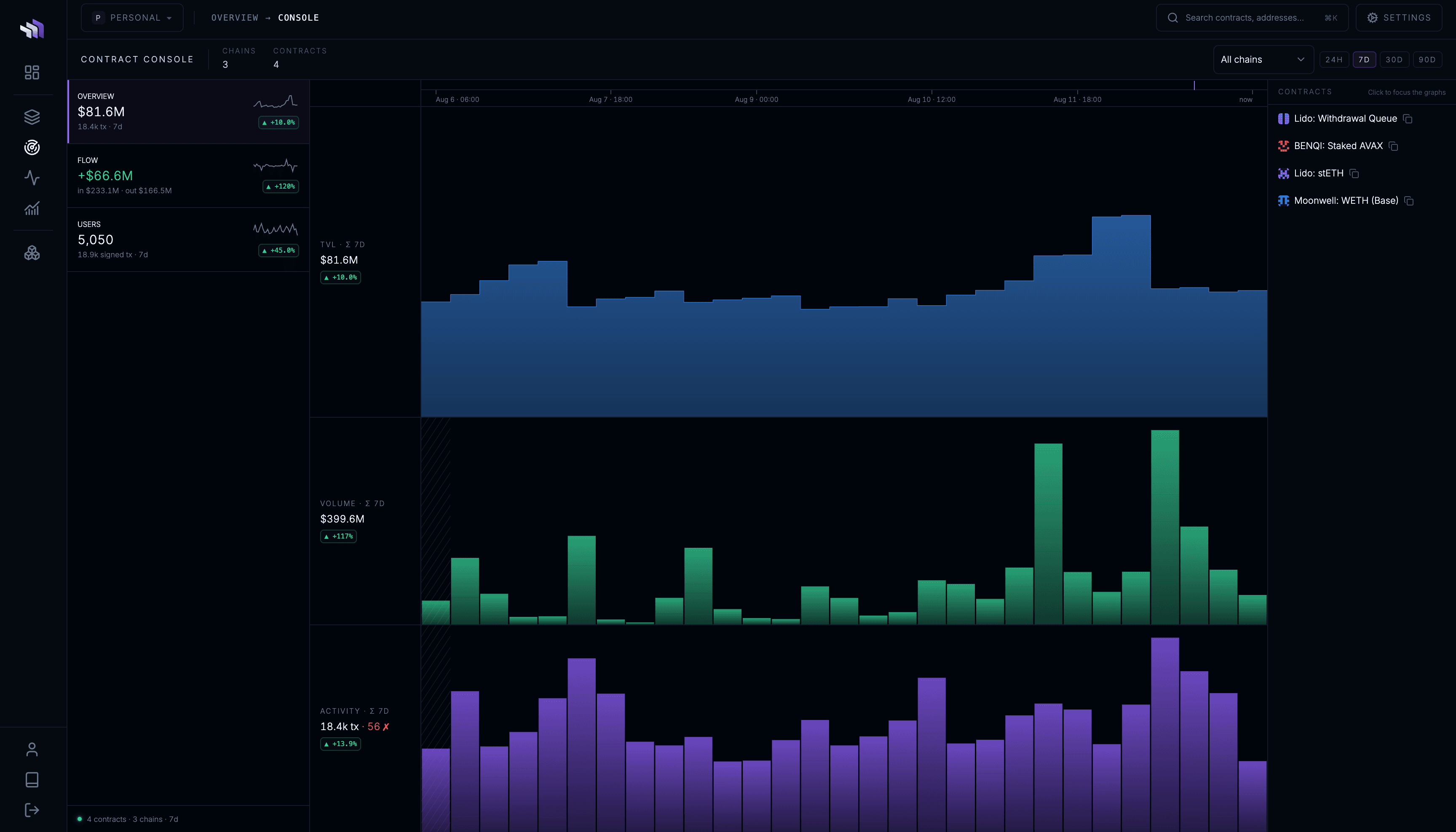Click the Activity +13.9% change badge
The width and height of the screenshot is (1456, 832).
(x=341, y=744)
